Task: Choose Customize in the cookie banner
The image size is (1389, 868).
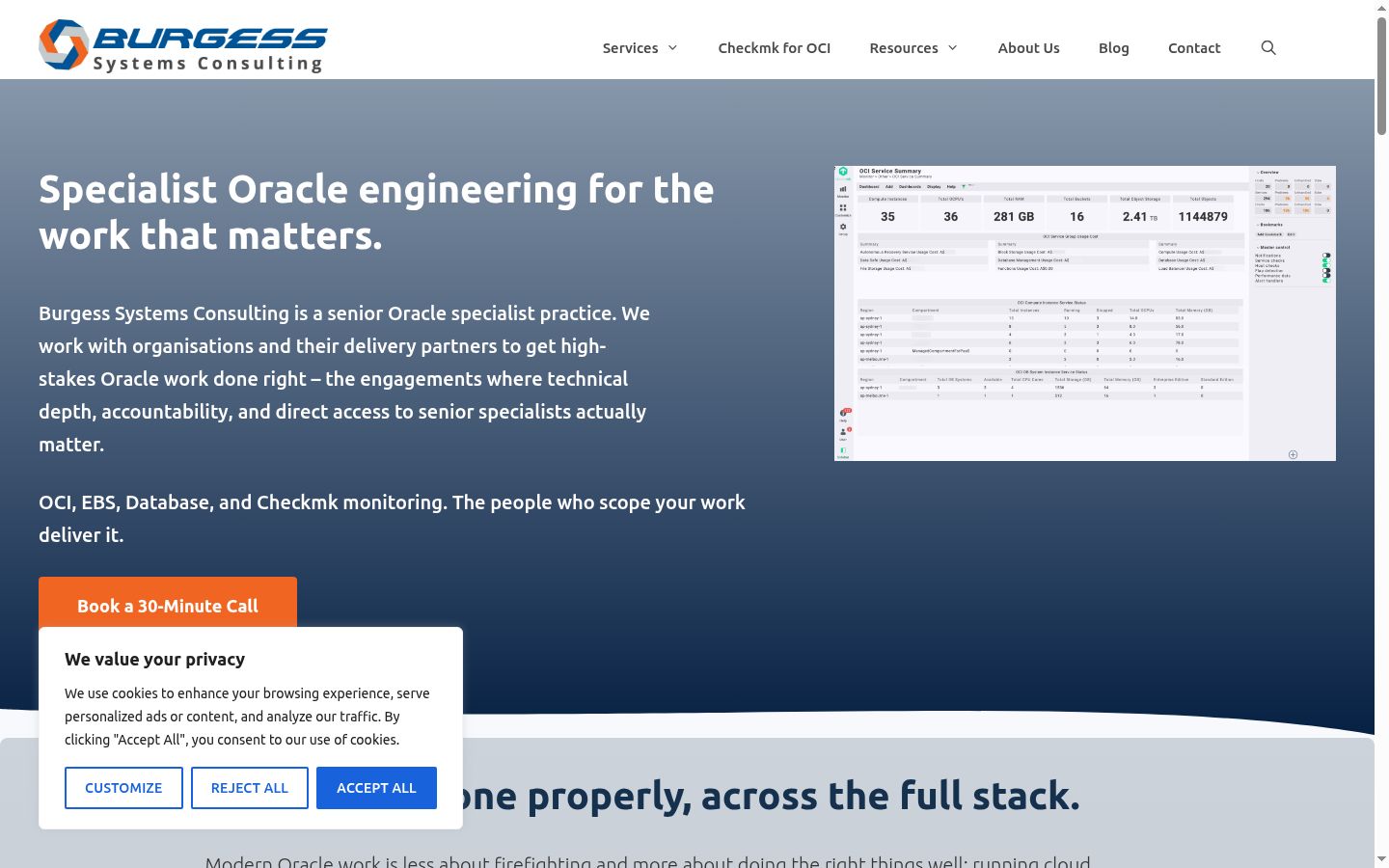Action: pos(123,788)
